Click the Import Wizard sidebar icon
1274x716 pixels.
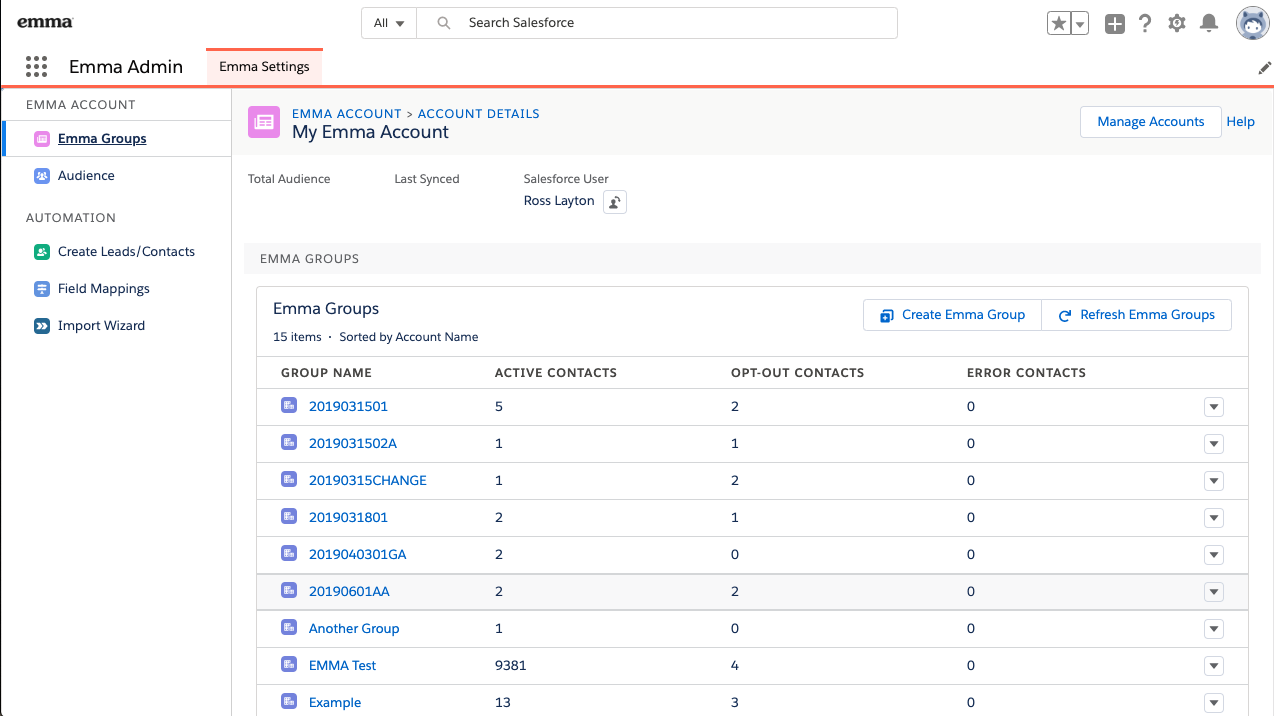point(42,326)
